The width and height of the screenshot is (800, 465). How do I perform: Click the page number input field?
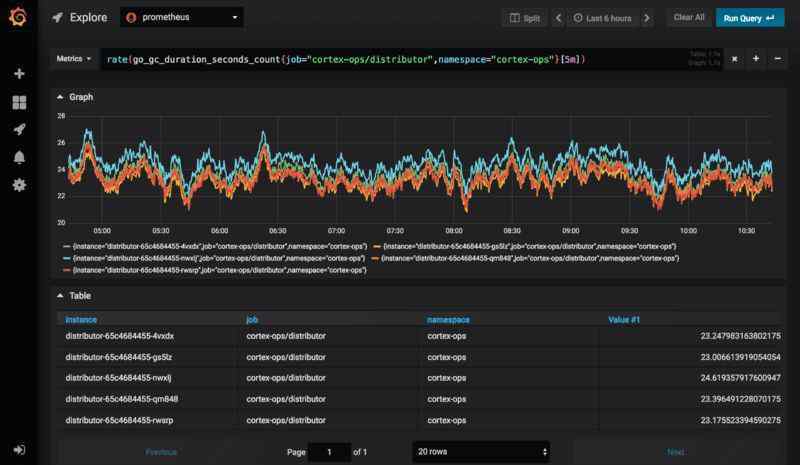point(329,451)
